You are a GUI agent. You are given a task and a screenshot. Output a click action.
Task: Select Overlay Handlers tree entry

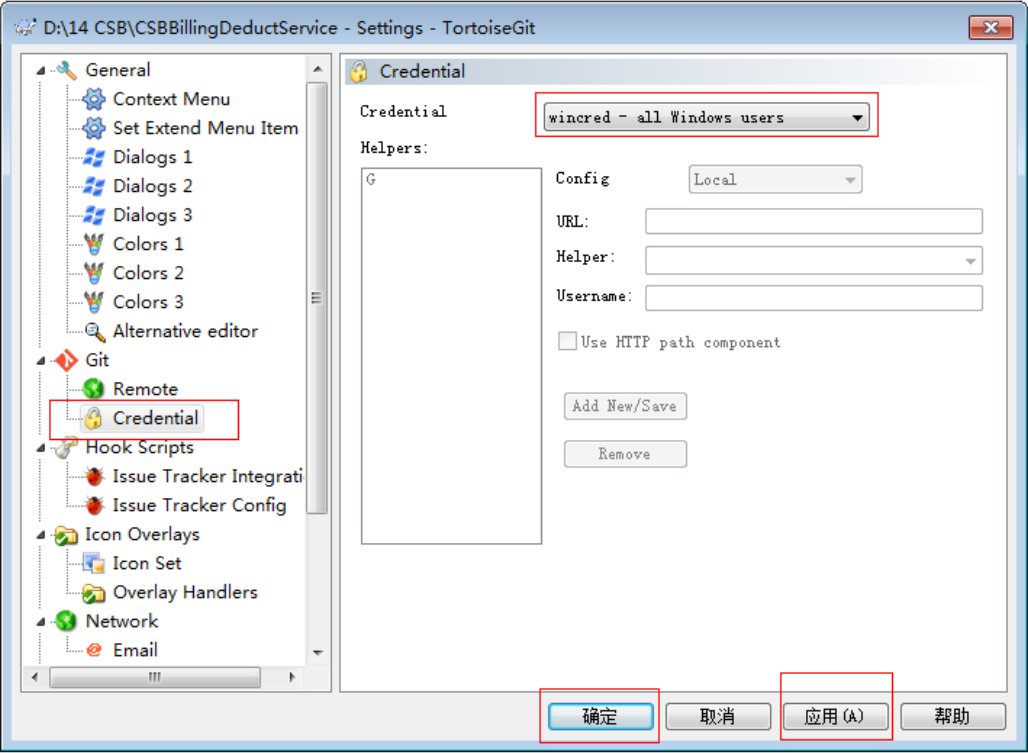coord(186,592)
